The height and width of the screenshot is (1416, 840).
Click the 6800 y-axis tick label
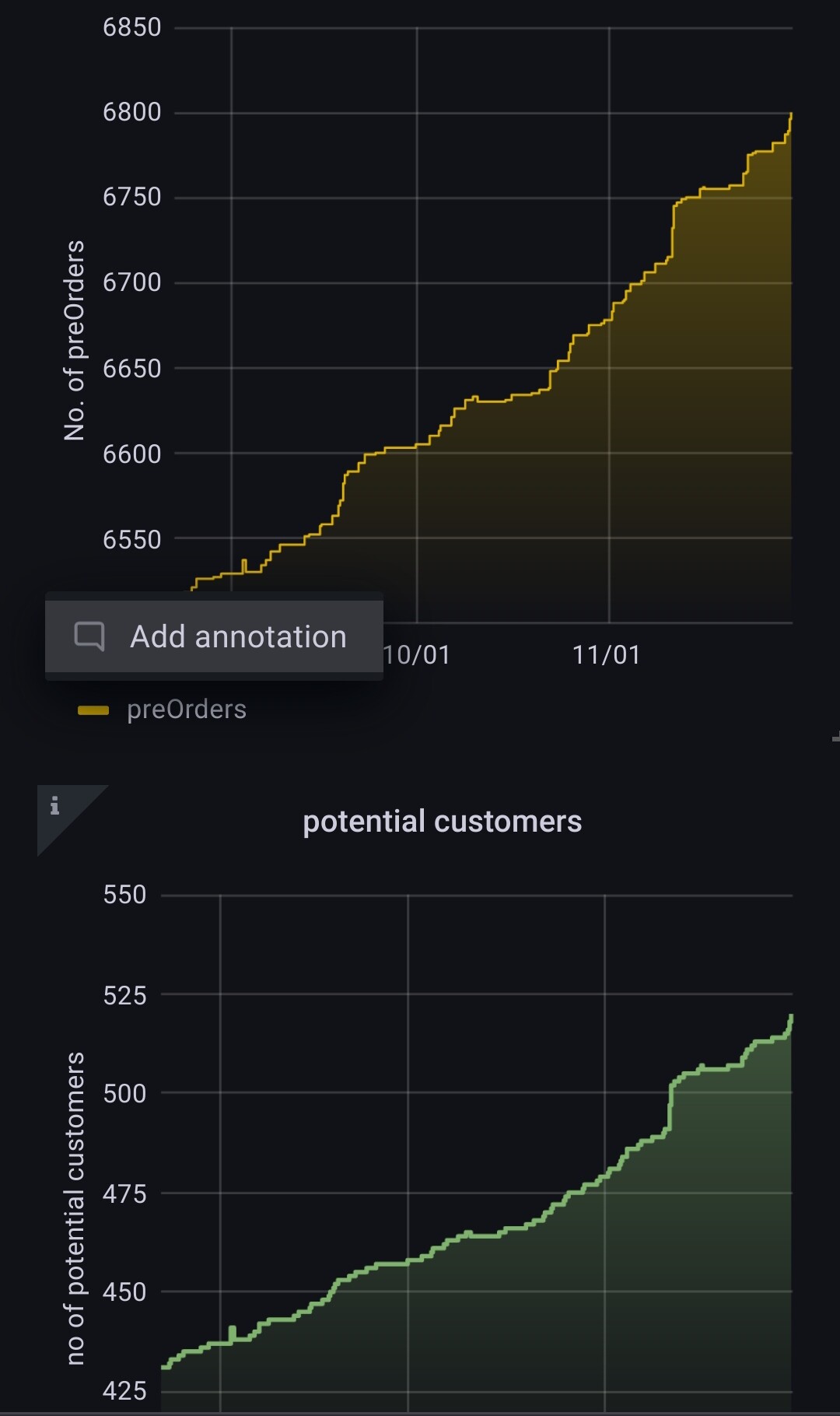pos(132,112)
